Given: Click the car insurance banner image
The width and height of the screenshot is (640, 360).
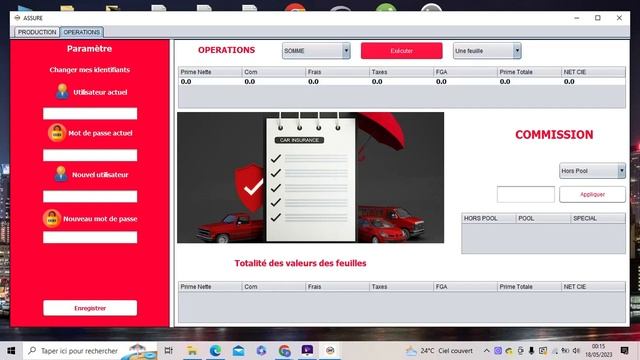Looking at the screenshot, I should 311,178.
